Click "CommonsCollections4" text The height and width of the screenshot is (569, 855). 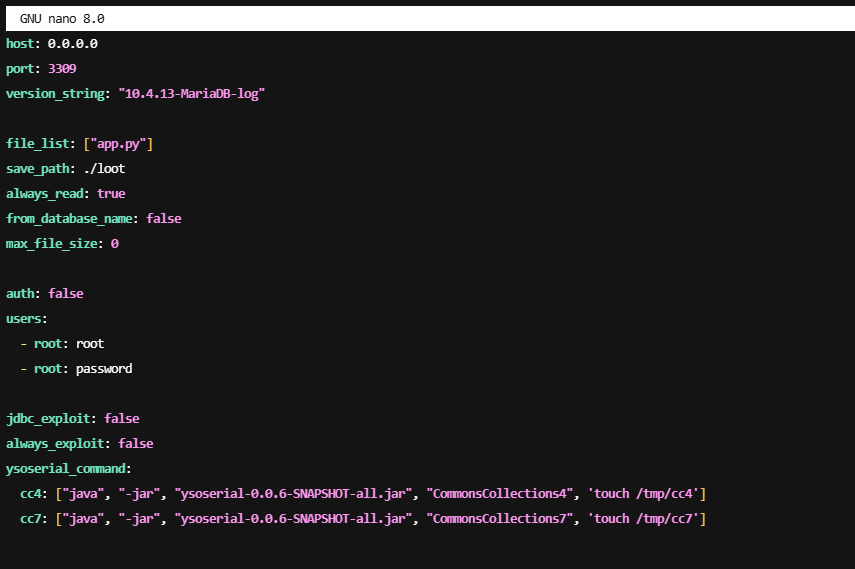pyautogui.click(x=500, y=494)
